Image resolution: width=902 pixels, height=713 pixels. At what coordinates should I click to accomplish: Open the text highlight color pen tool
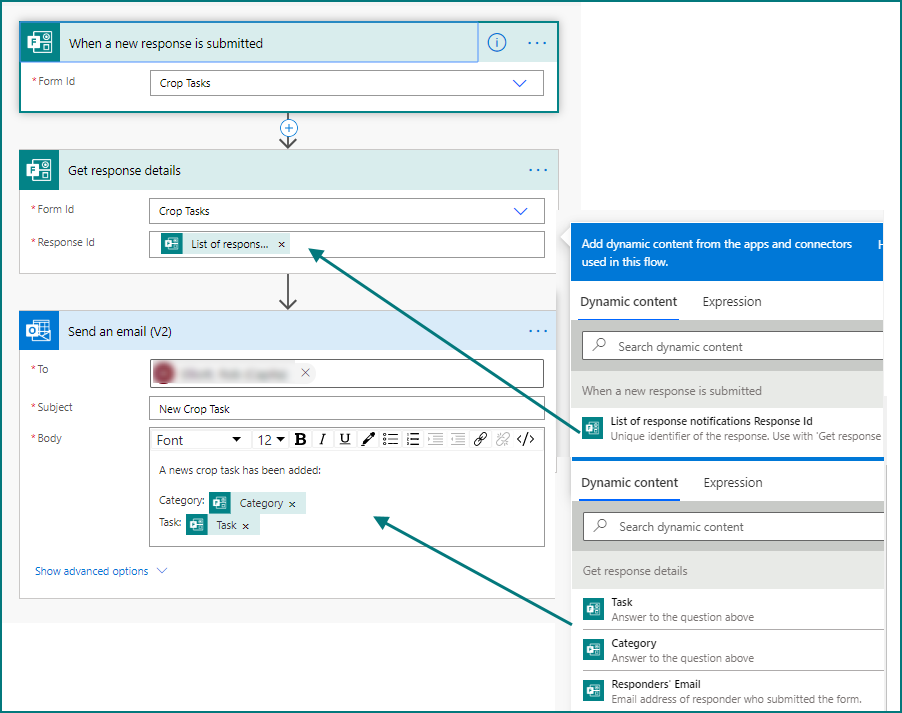click(x=368, y=440)
